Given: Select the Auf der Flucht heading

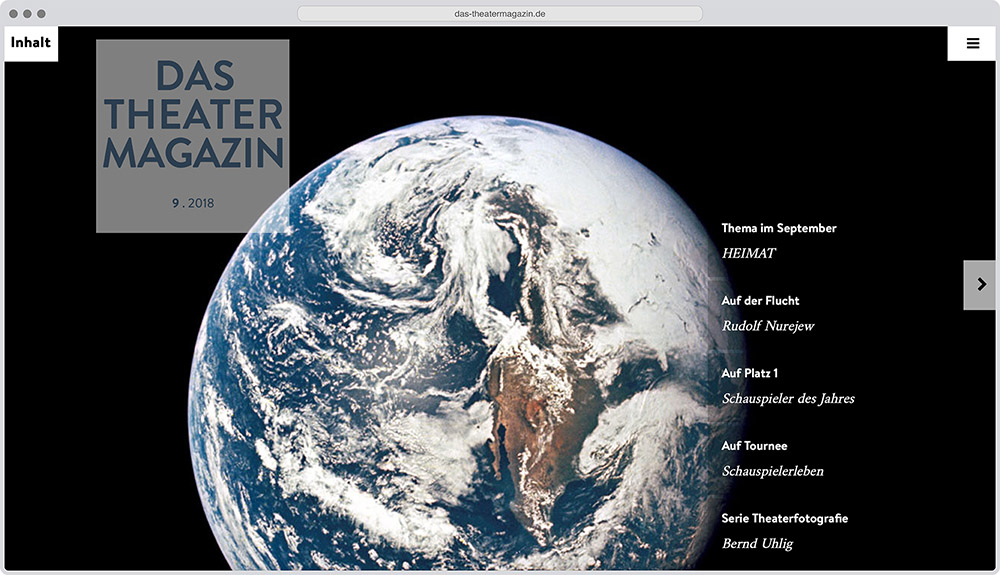Looking at the screenshot, I should point(760,301).
